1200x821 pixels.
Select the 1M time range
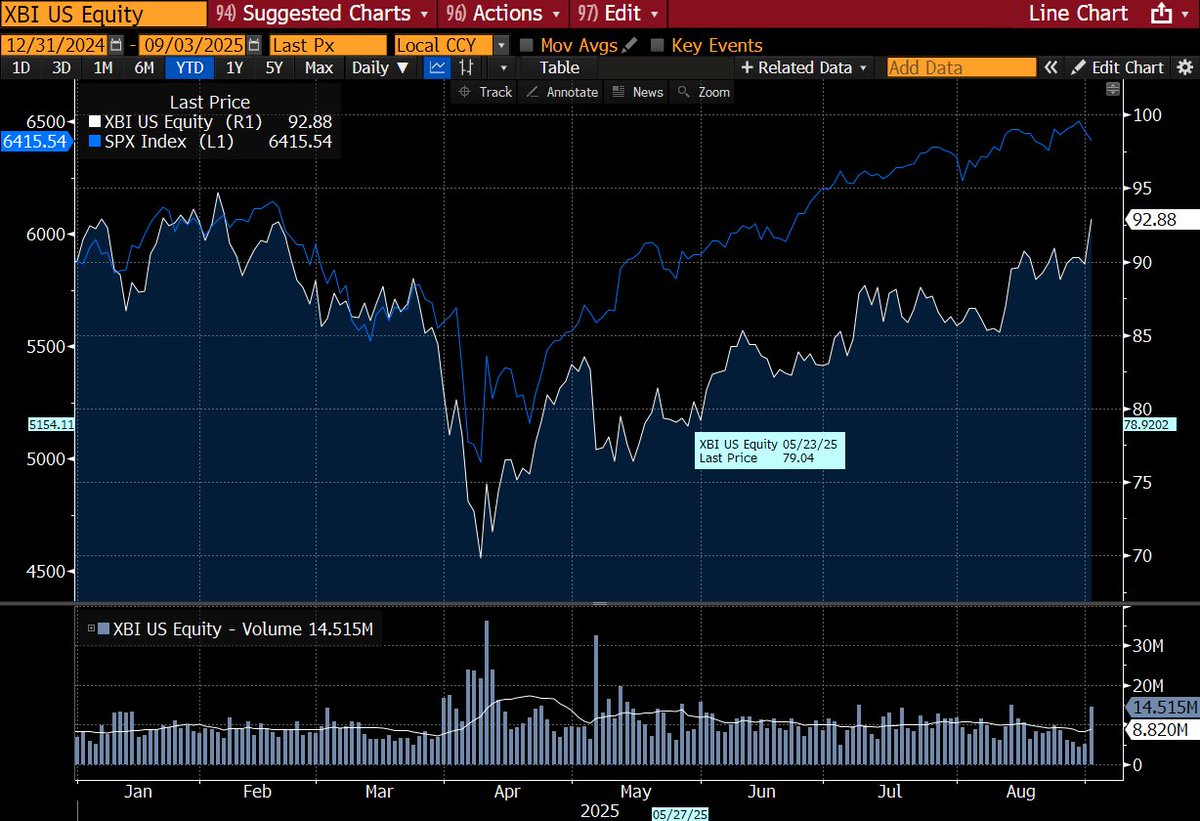(x=103, y=68)
